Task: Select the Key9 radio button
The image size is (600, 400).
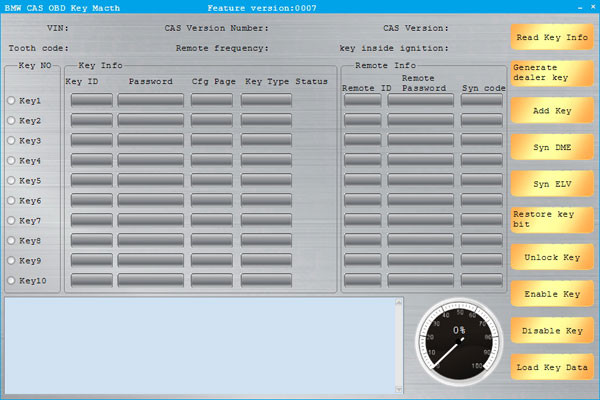Action: [x=11, y=260]
